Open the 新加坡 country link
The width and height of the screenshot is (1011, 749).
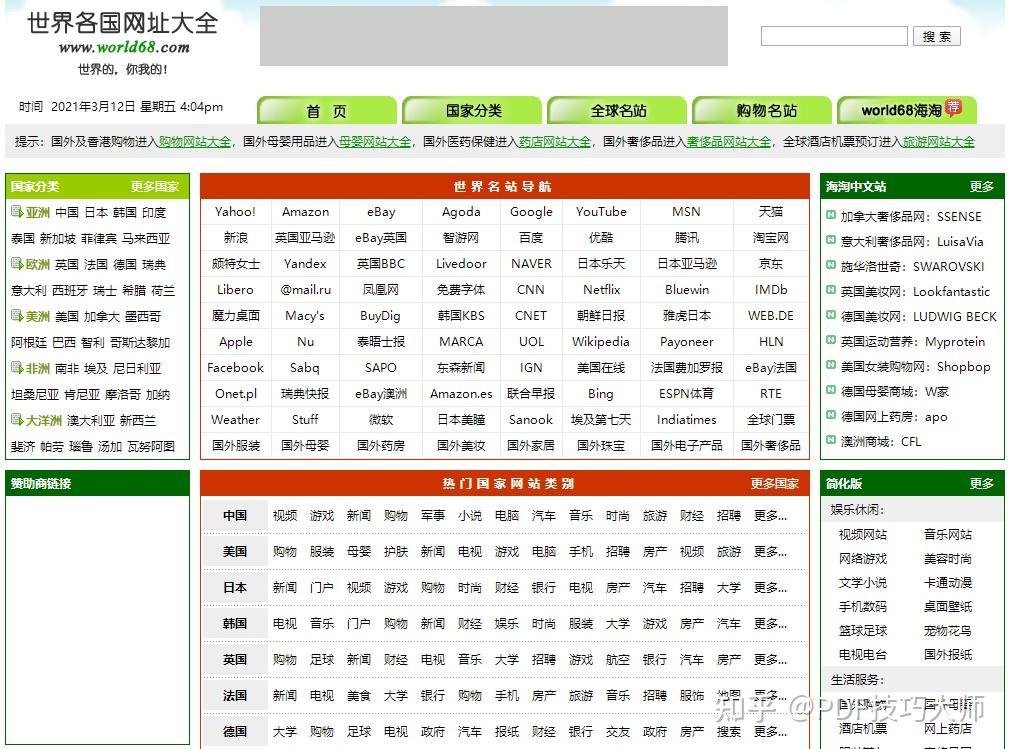point(58,238)
